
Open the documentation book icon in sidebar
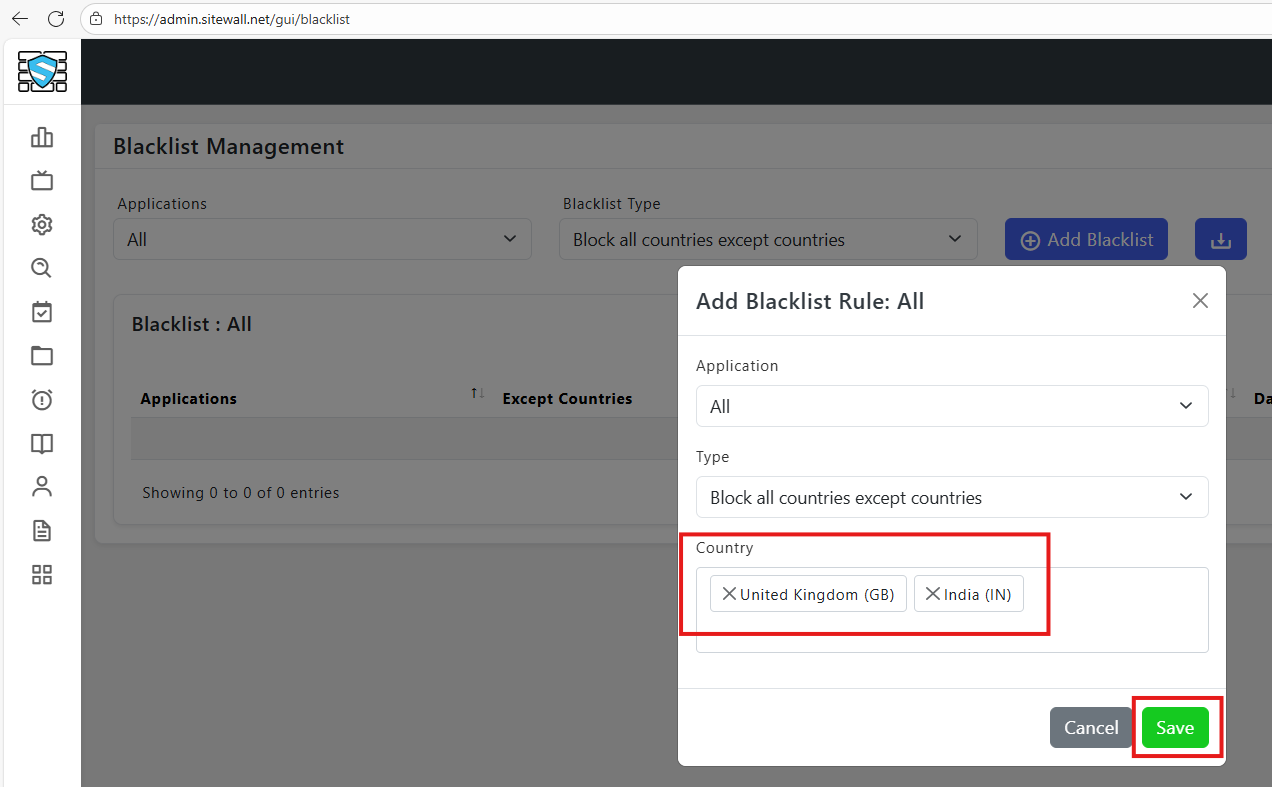pos(41,443)
